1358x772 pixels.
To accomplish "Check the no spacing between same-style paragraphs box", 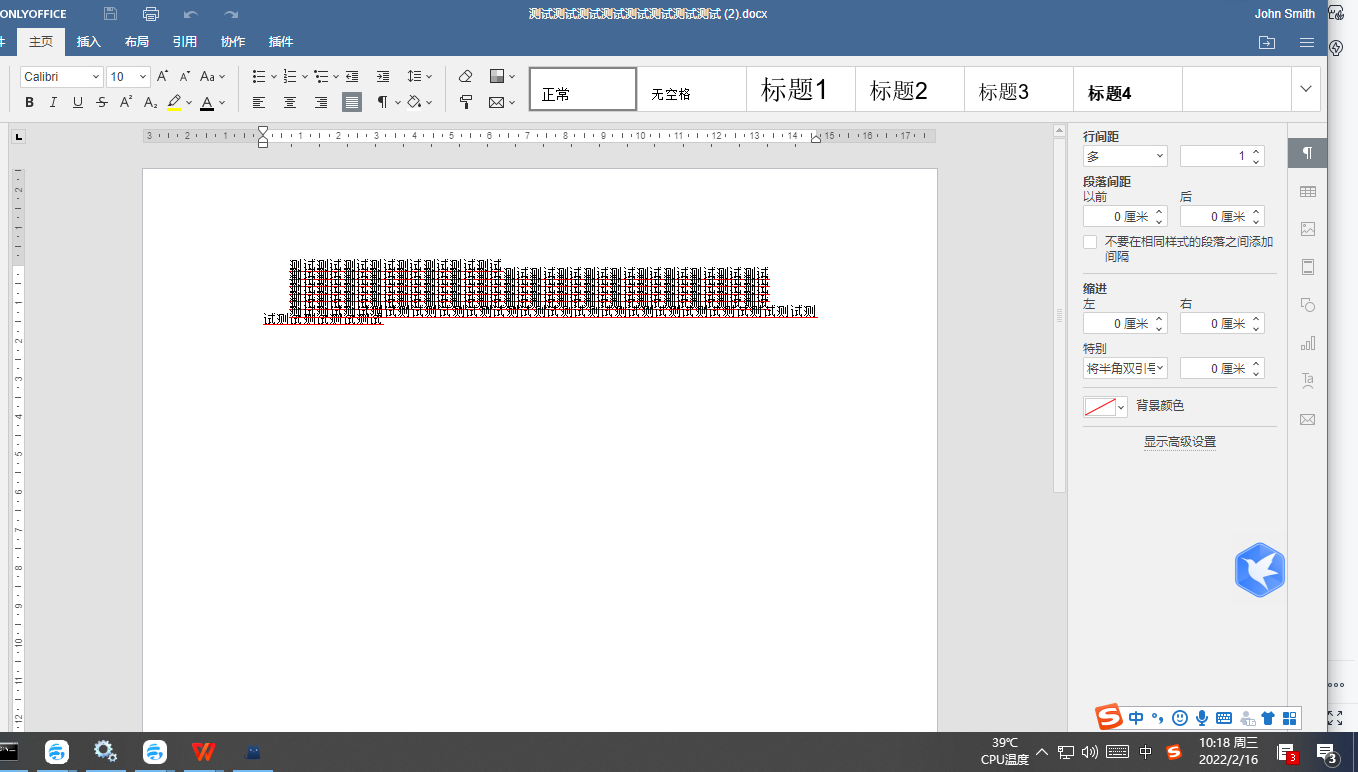I will click(1090, 242).
